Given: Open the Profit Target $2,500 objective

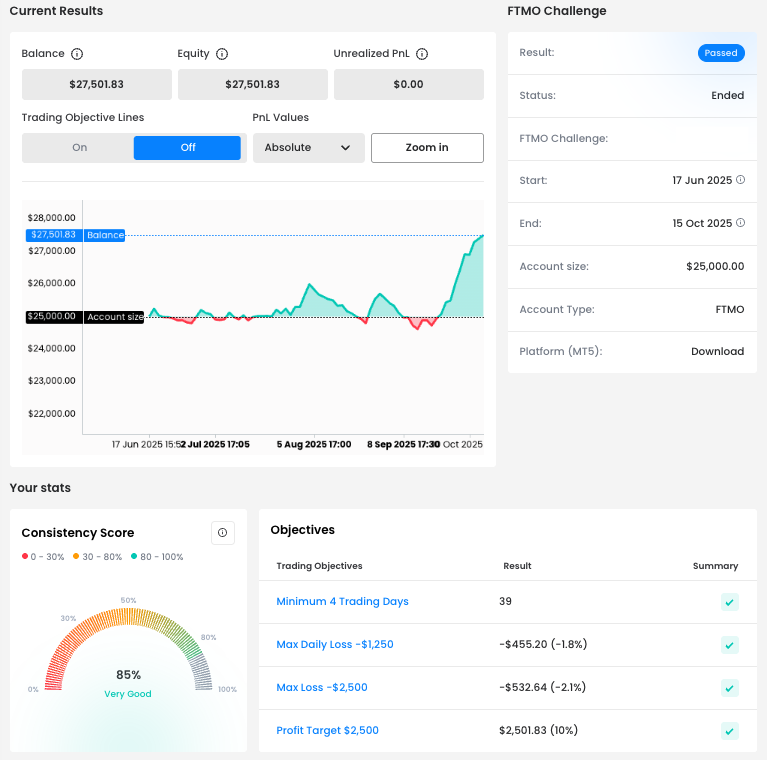Looking at the screenshot, I should pos(327,731).
